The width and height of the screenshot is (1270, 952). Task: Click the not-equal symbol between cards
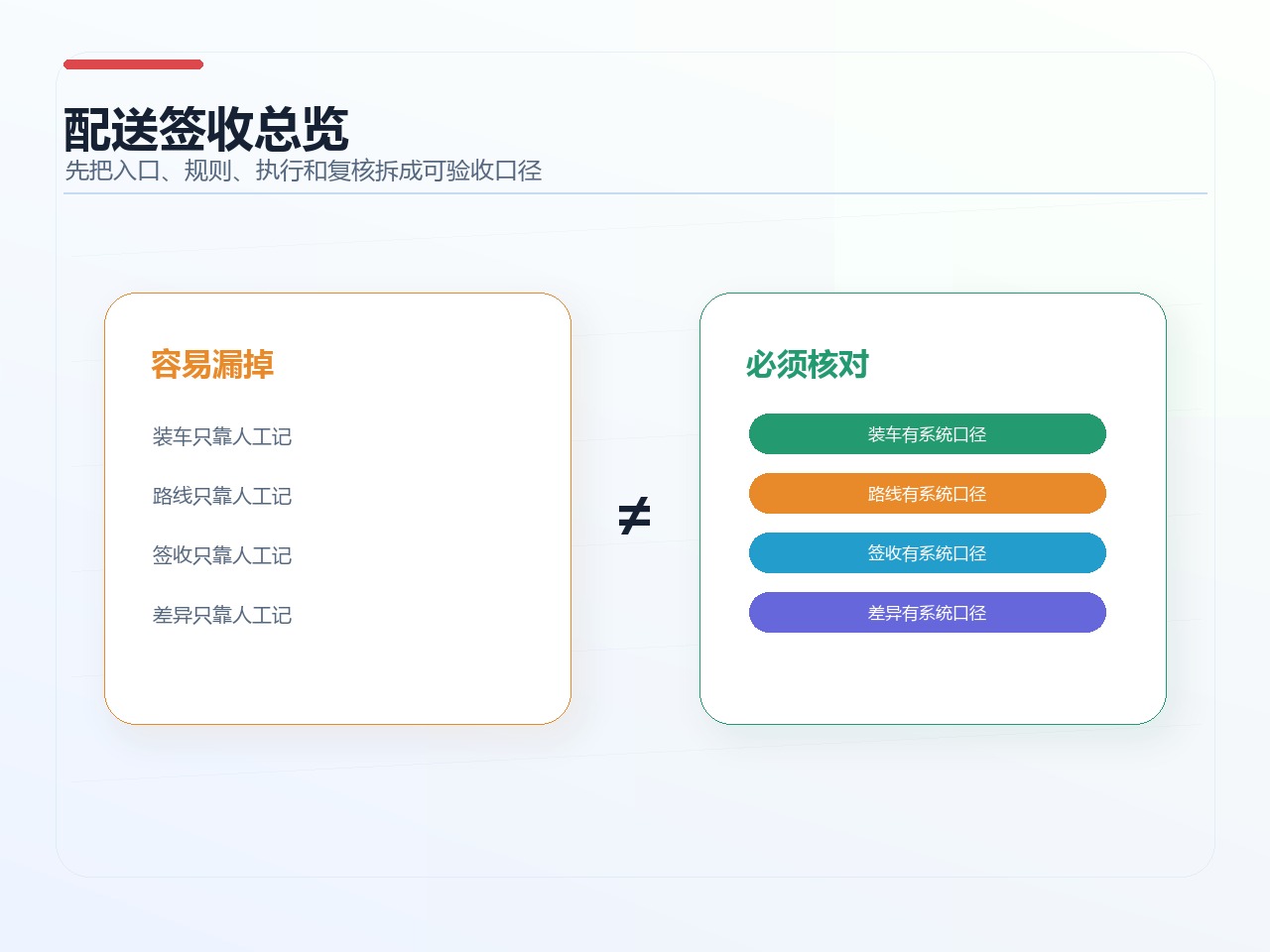point(635,515)
